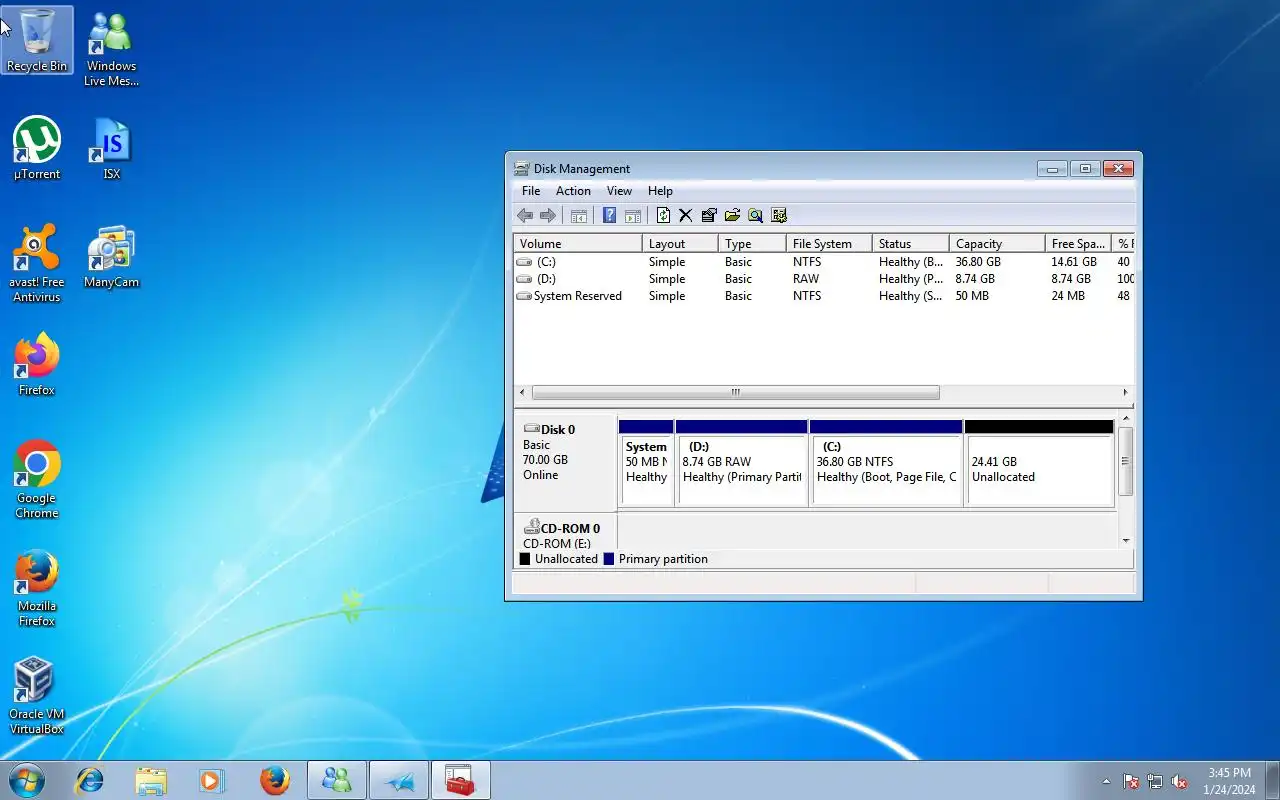This screenshot has height=800, width=1280.
Task: Select the Windows Live Messenger desktop icon
Action: pyautogui.click(x=111, y=48)
